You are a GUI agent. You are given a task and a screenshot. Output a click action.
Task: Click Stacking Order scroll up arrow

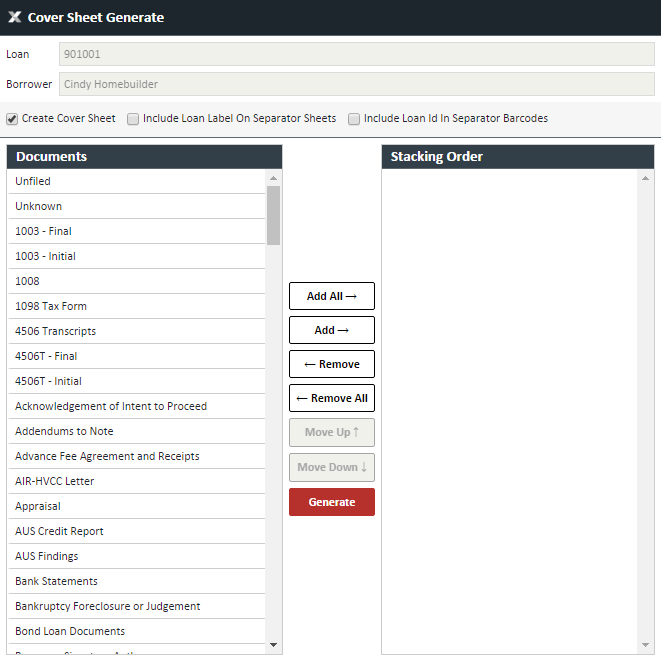coord(646,178)
